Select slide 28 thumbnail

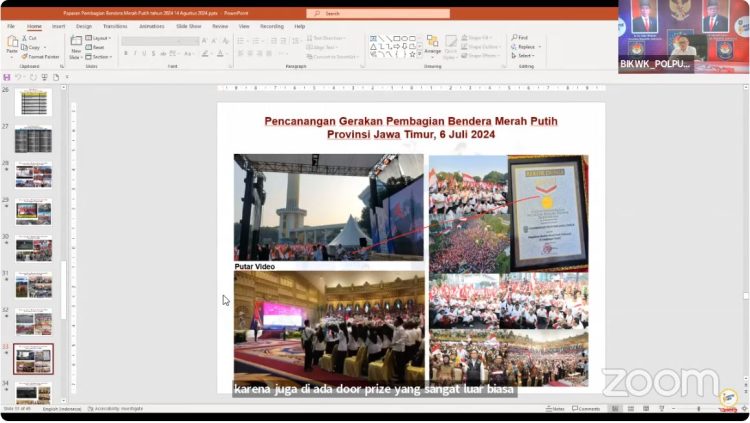point(33,176)
